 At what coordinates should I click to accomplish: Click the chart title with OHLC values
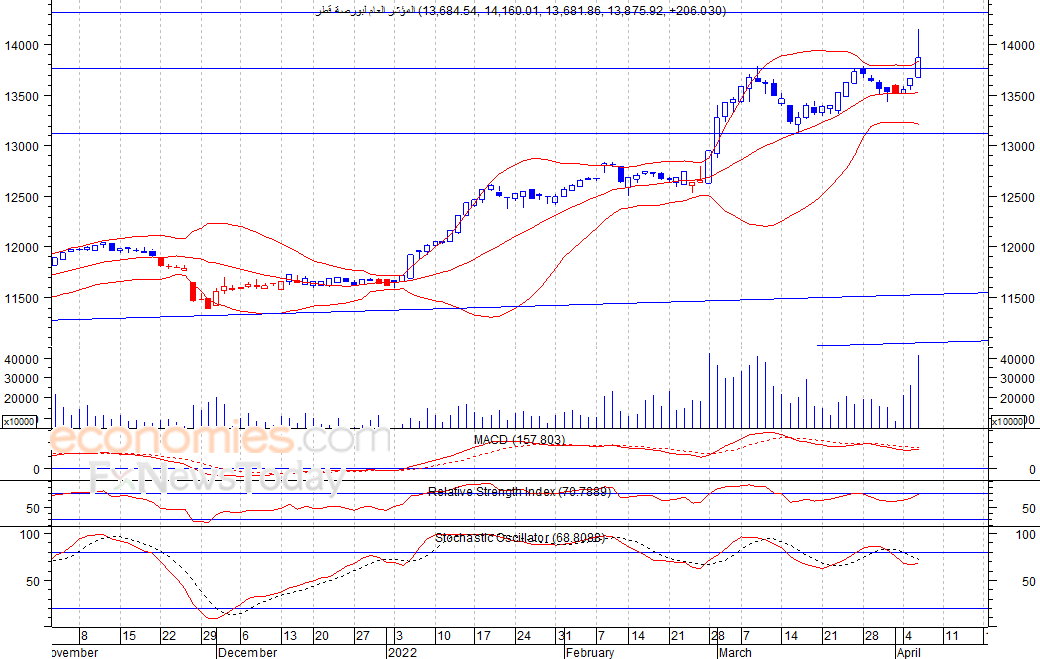tap(521, 11)
